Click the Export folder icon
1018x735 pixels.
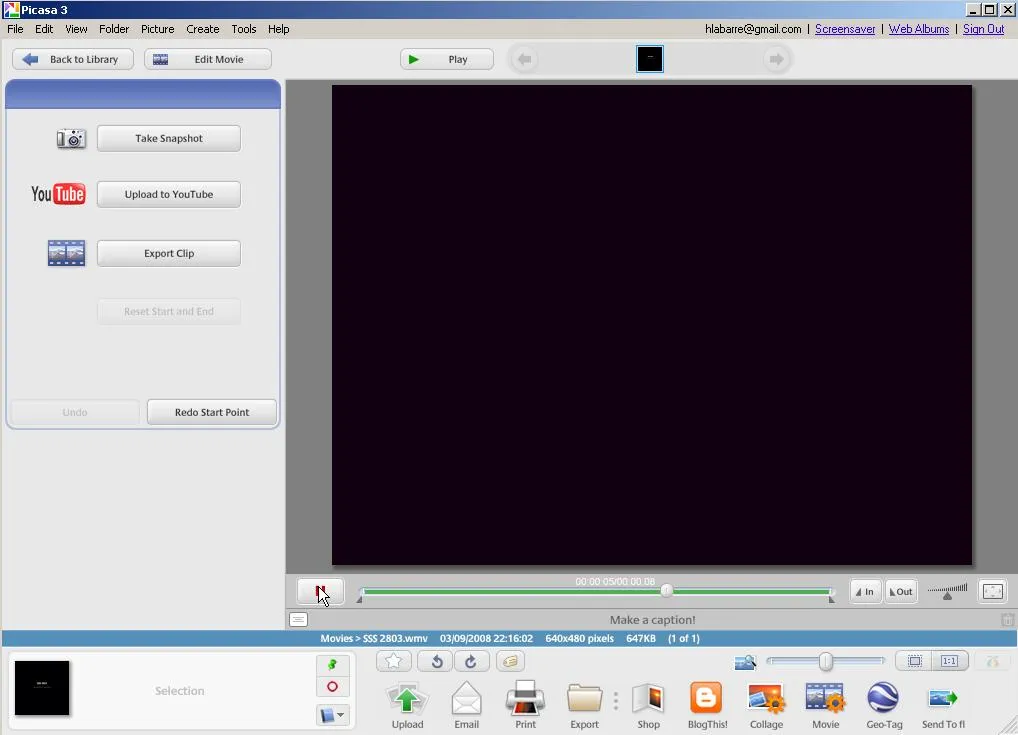(584, 699)
